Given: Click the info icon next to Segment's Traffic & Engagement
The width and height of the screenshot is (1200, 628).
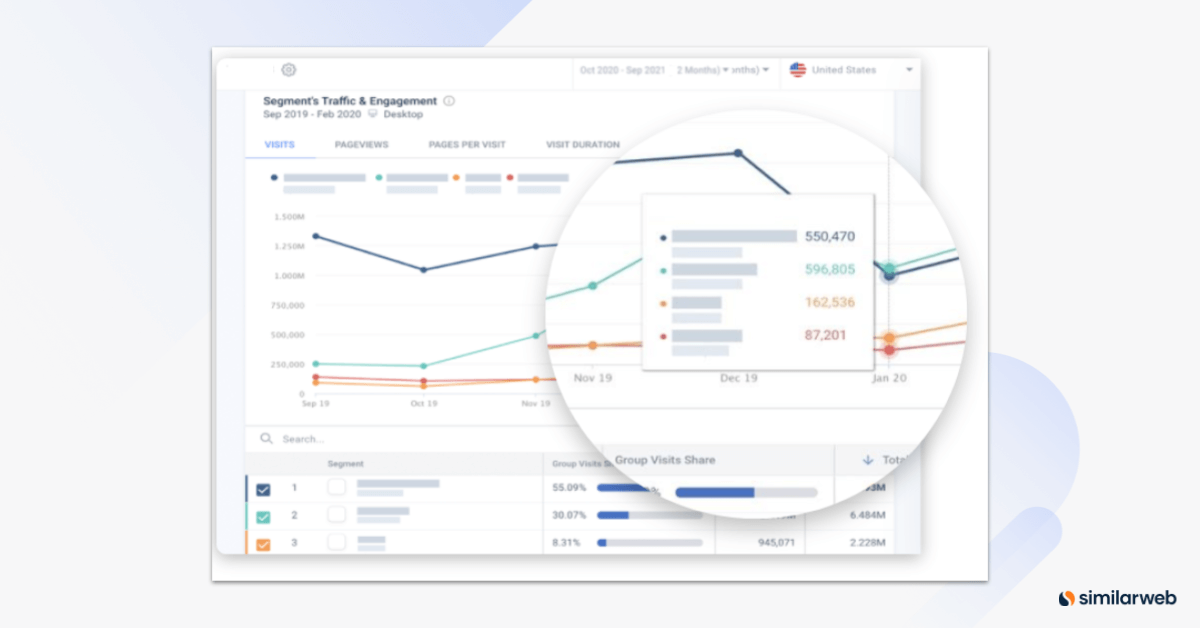Looking at the screenshot, I should (x=448, y=101).
